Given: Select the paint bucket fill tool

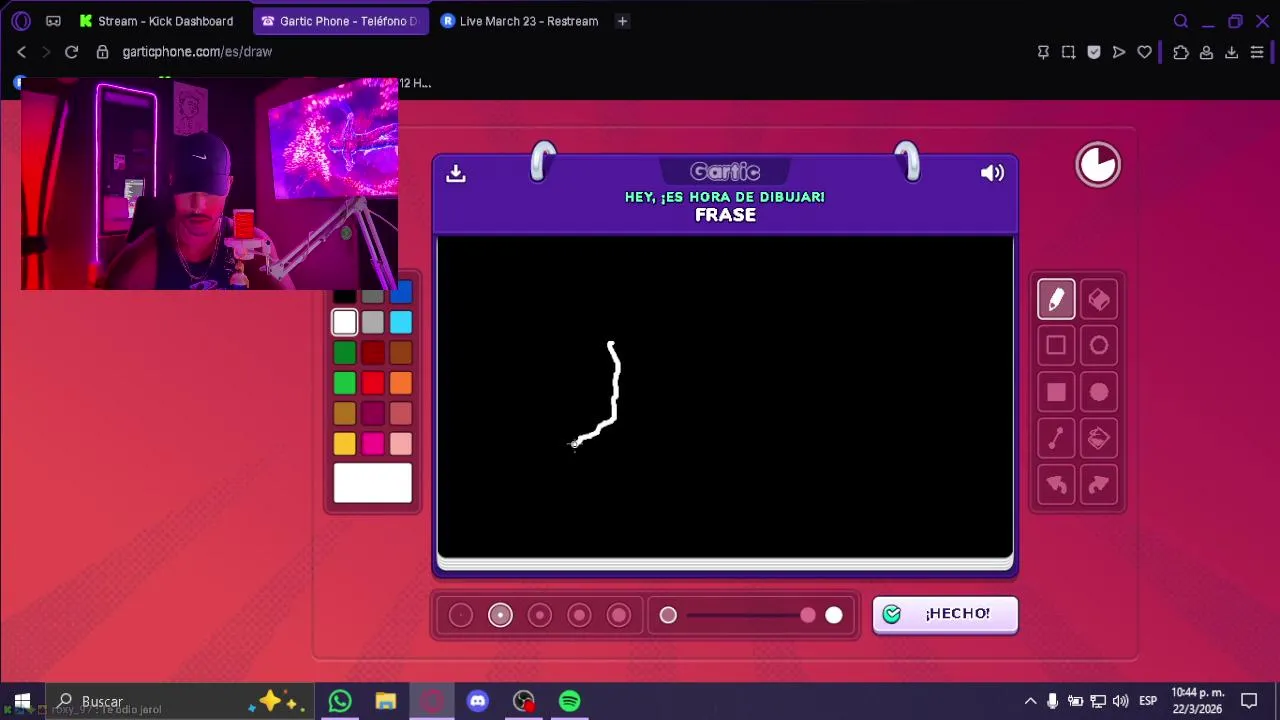Looking at the screenshot, I should (1099, 438).
